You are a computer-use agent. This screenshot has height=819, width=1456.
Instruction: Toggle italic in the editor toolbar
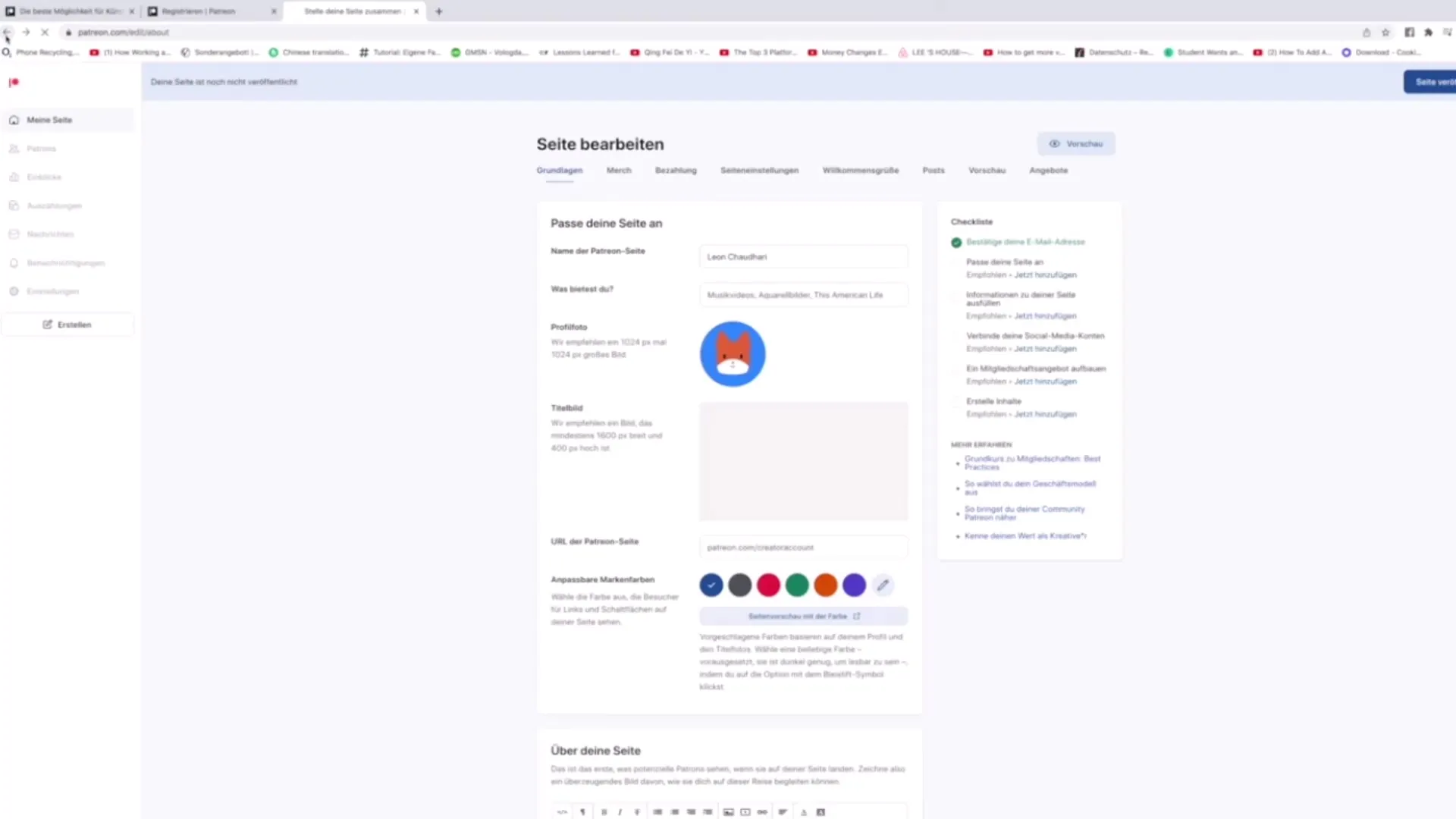coord(620,812)
